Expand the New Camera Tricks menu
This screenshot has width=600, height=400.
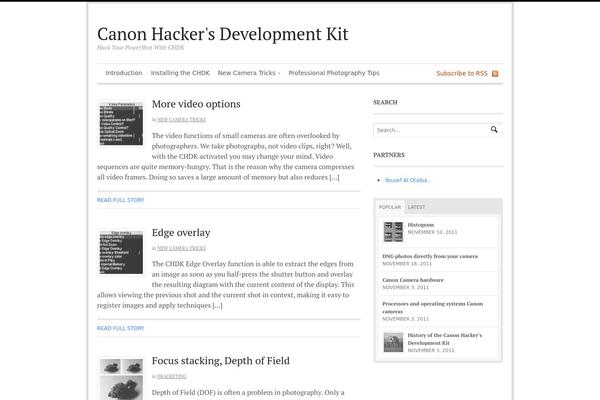click(x=249, y=73)
